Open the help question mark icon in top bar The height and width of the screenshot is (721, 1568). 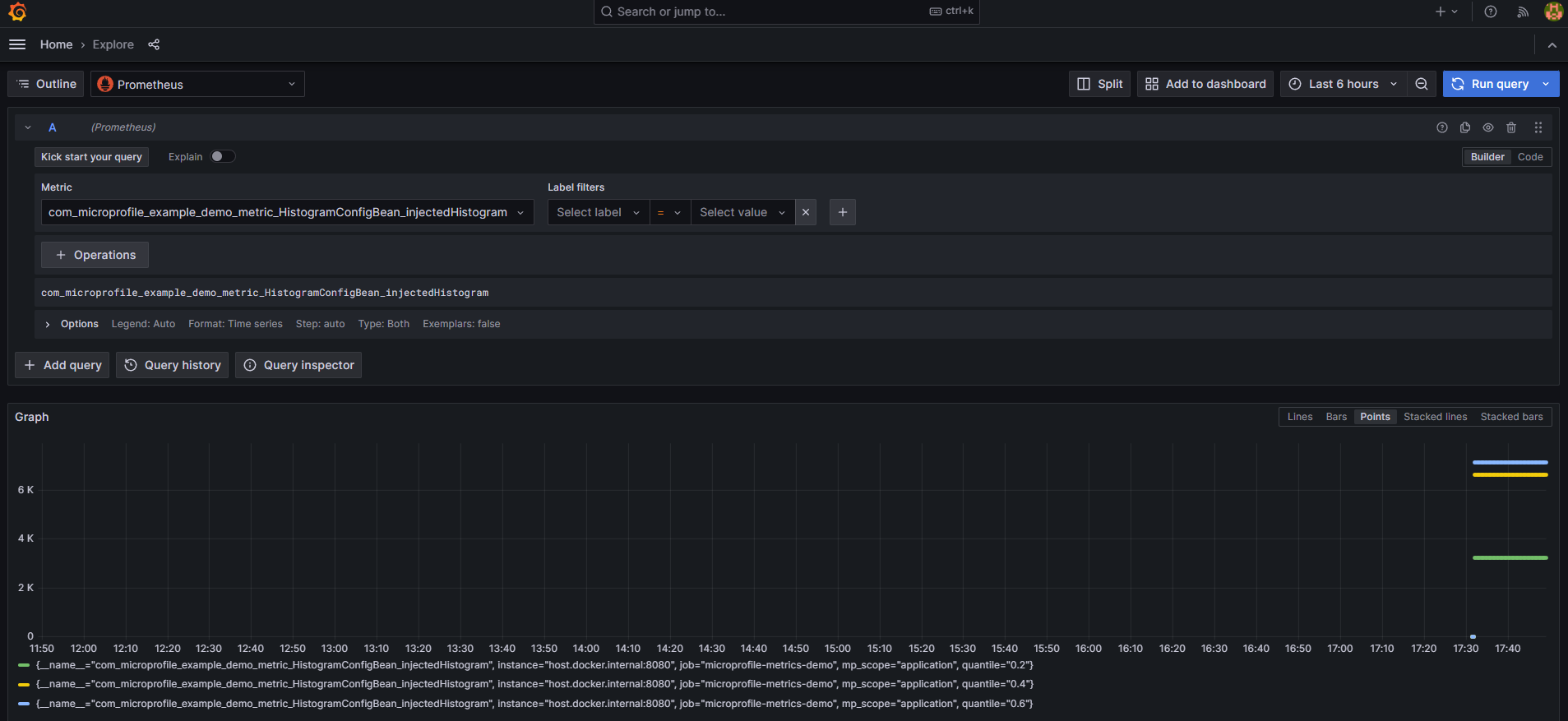1491,12
